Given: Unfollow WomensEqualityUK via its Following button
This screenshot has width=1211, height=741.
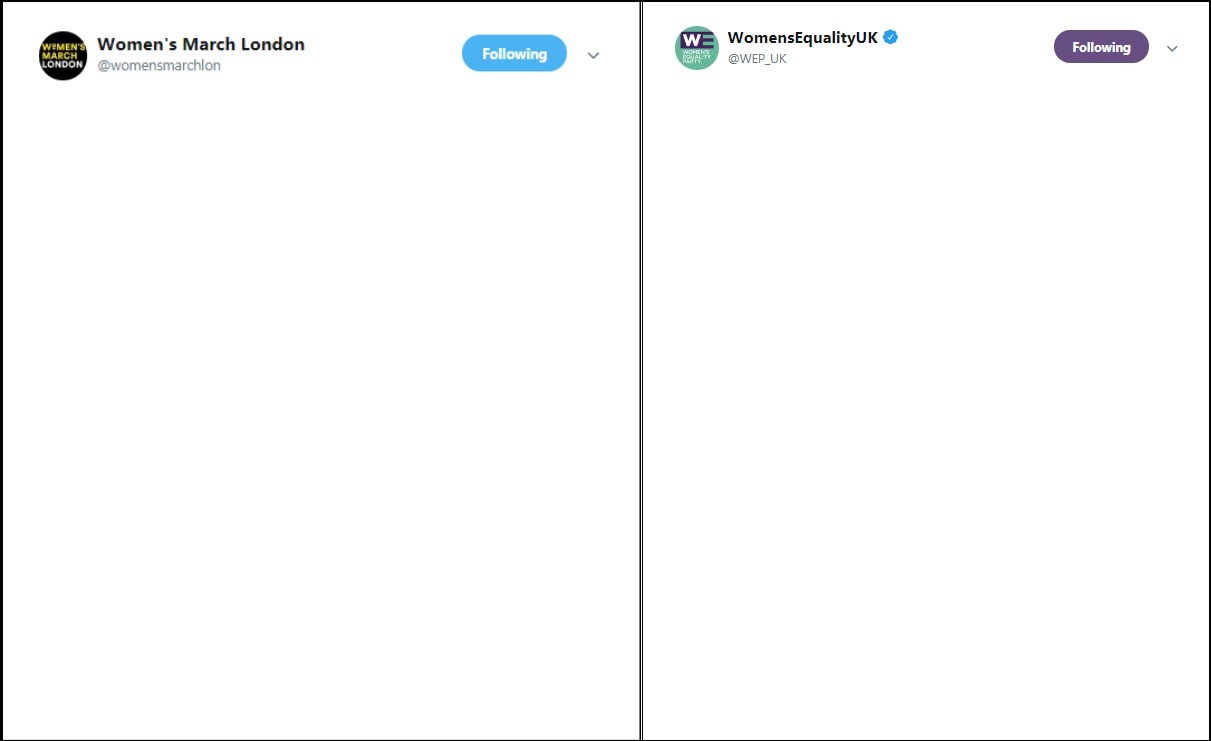Looking at the screenshot, I should coord(1101,46).
